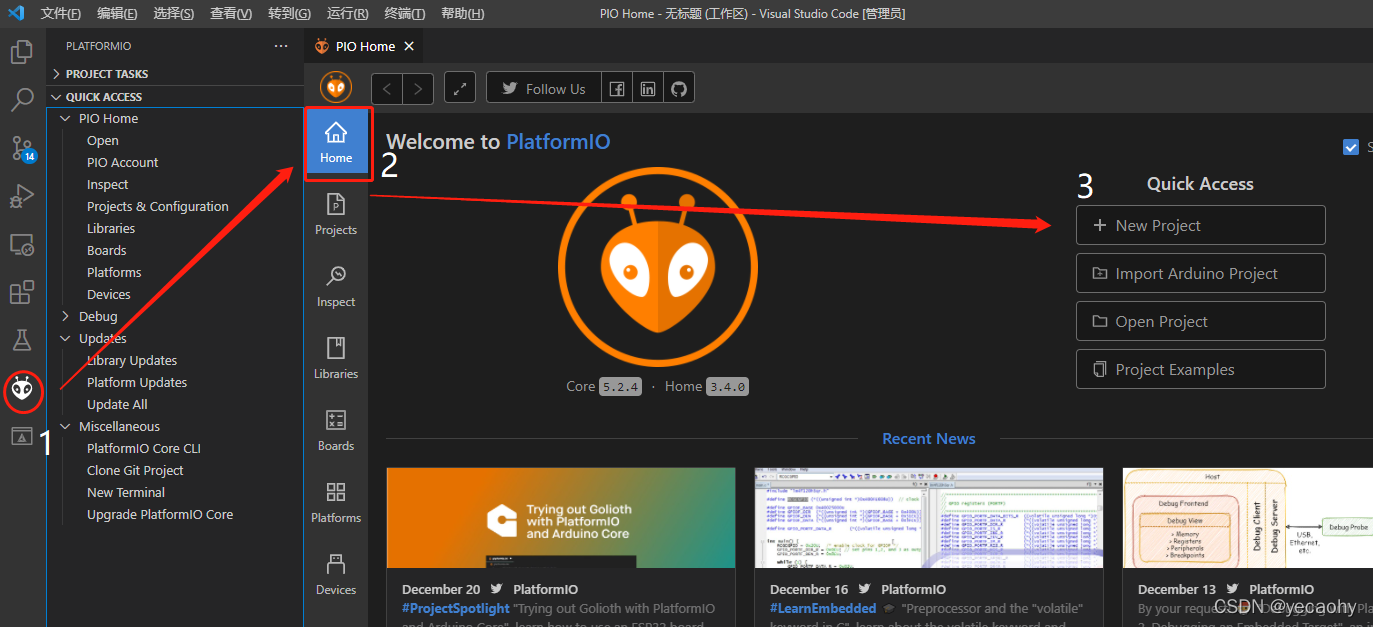
Task: Open the PlatformIO alien icon view
Action: [22, 389]
